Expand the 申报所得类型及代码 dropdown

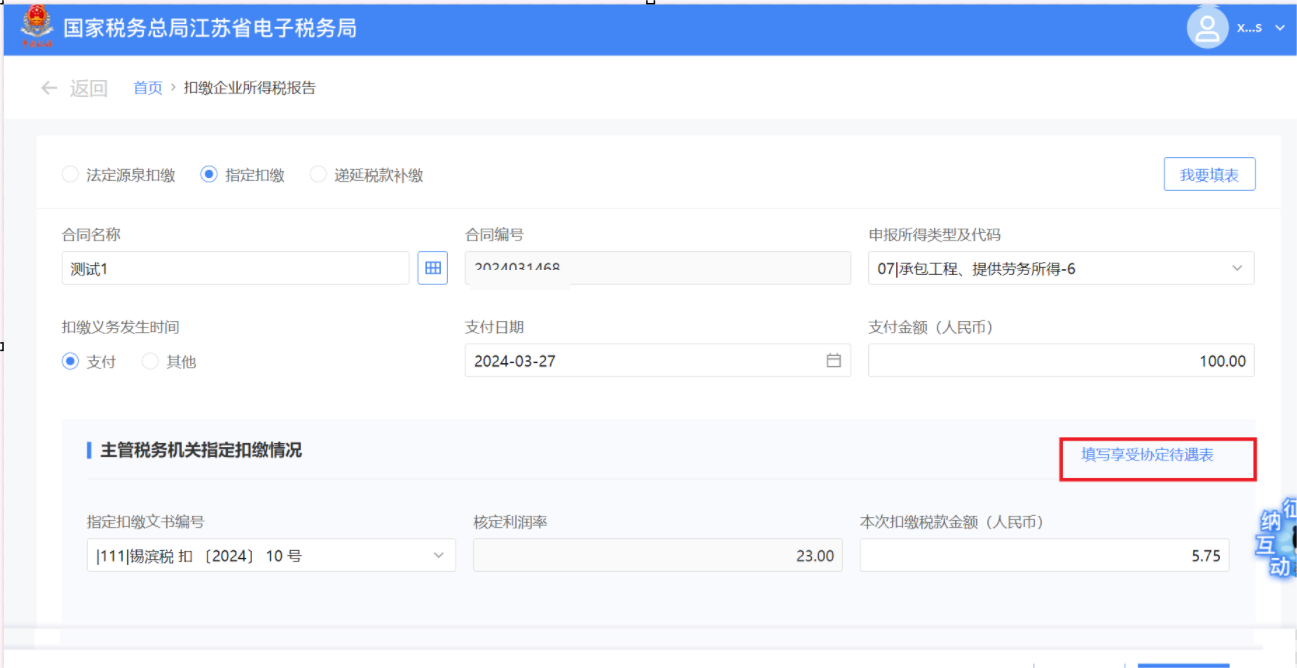point(1236,268)
